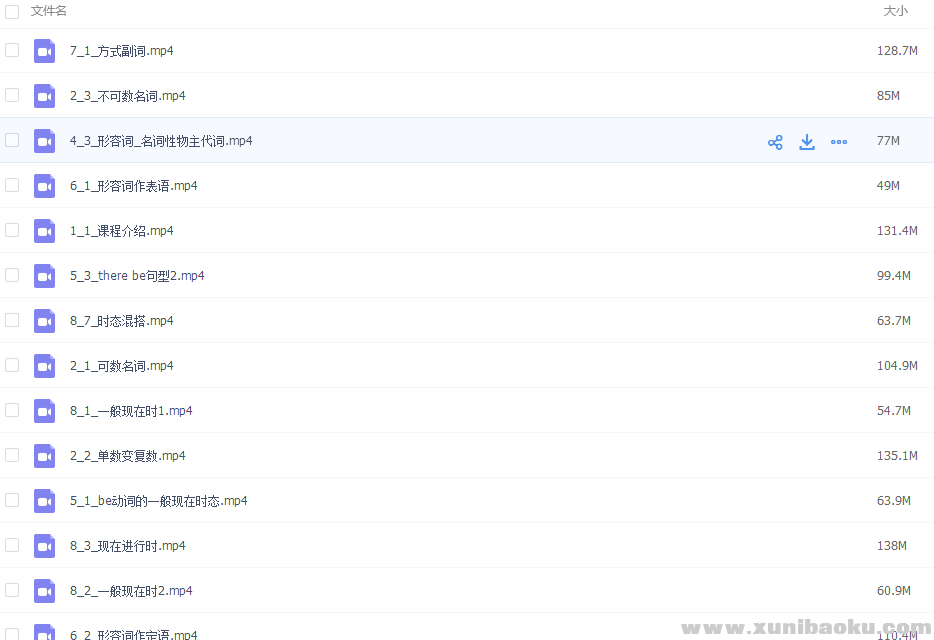Select checkbox for 6_1_形容词作表语.mp4
934x640 pixels.
12,185
